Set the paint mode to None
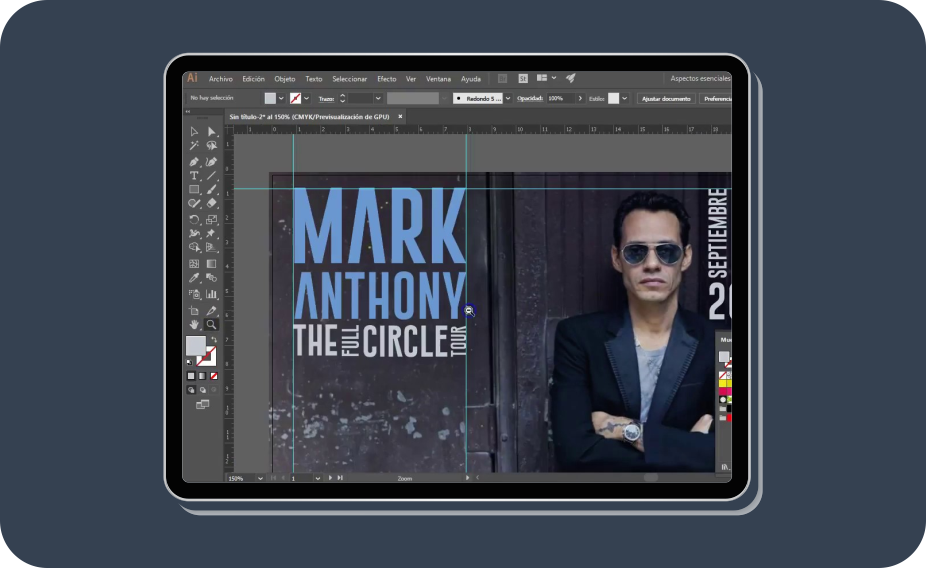 click(x=213, y=376)
